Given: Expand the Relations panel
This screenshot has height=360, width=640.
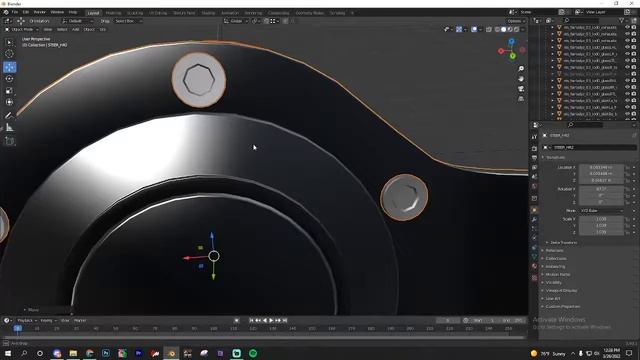Looking at the screenshot, I should (x=554, y=250).
